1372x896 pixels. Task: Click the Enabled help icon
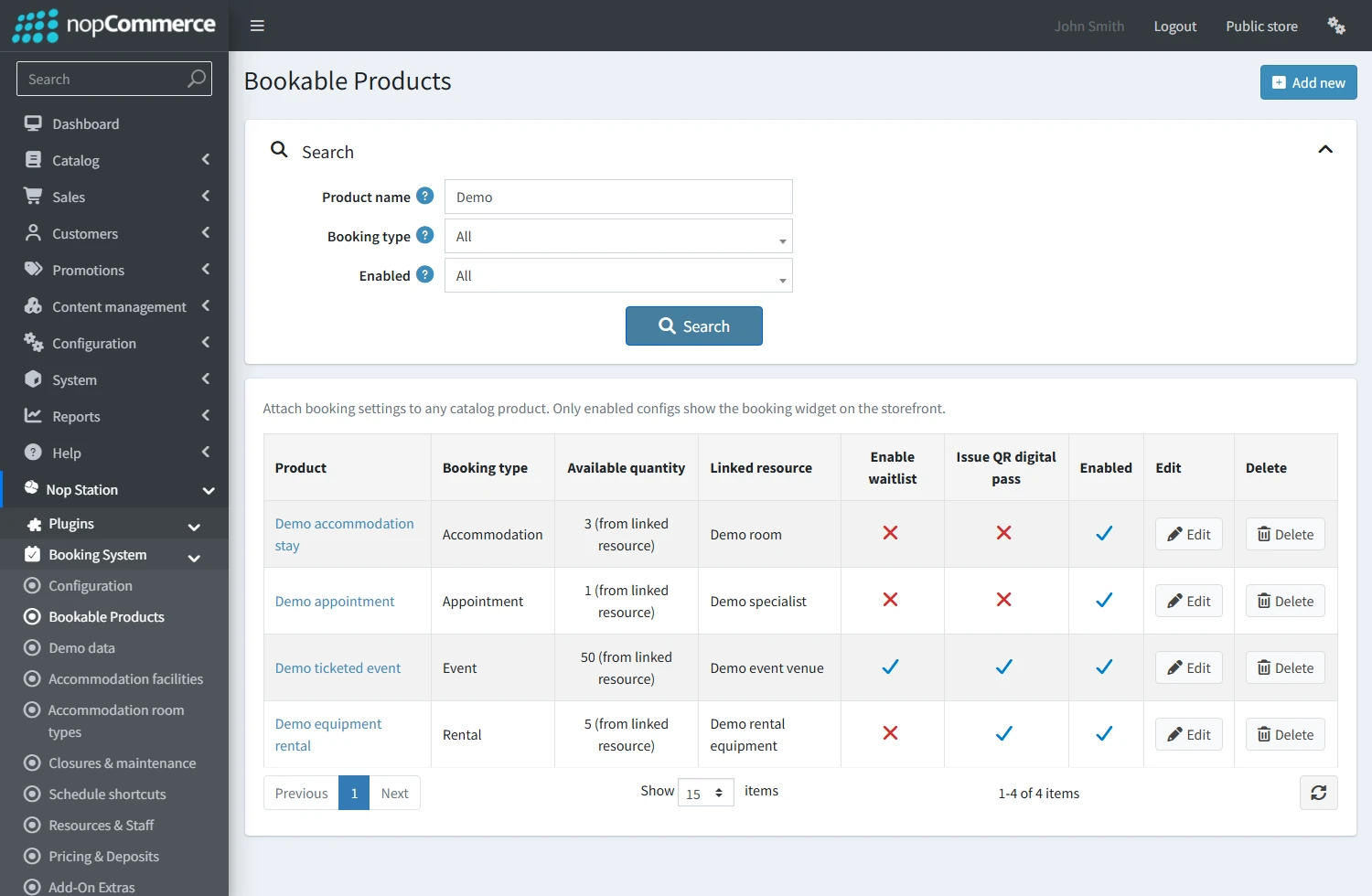[424, 274]
